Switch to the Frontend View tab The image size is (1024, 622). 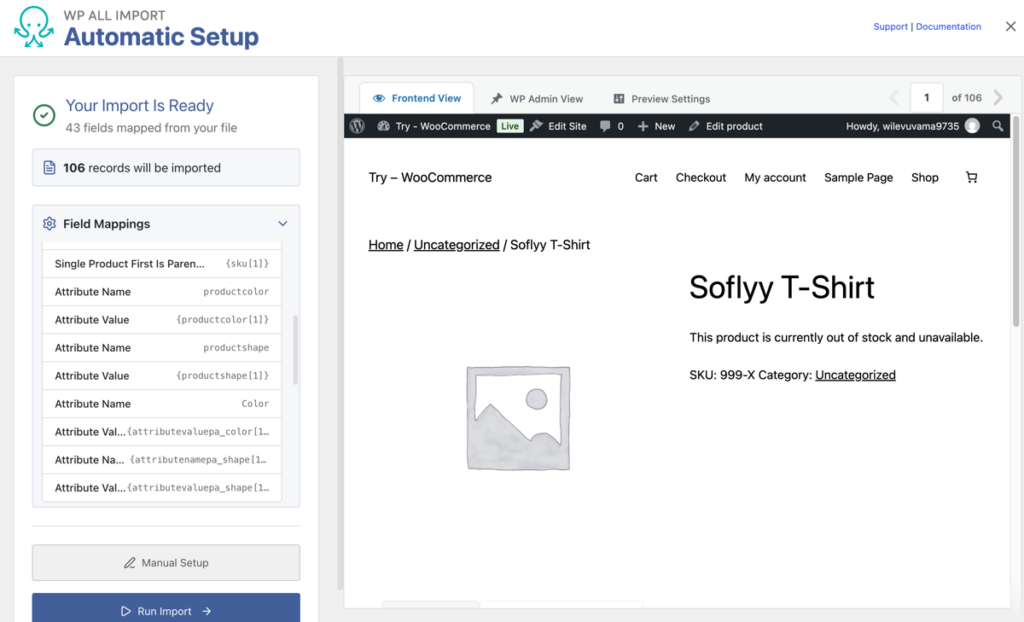tap(417, 99)
